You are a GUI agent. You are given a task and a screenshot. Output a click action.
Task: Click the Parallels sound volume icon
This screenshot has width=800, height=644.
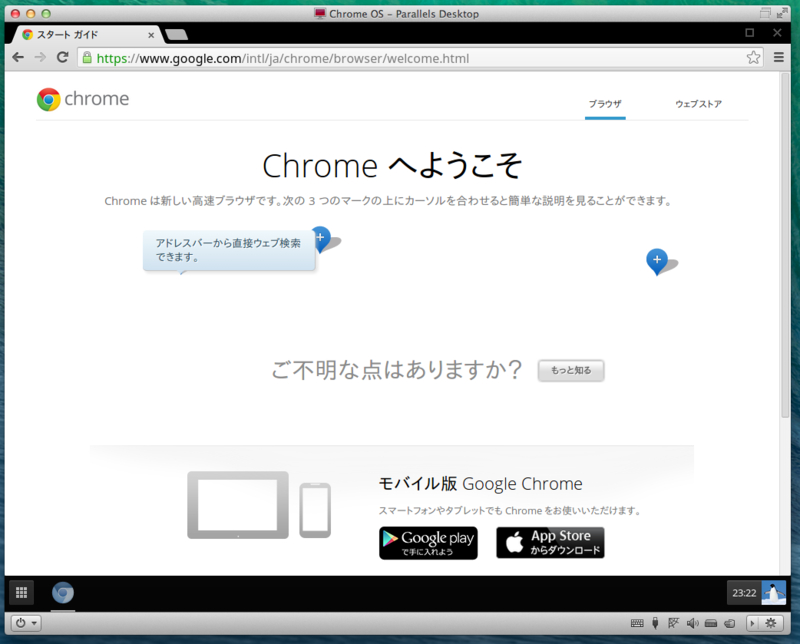pos(692,623)
